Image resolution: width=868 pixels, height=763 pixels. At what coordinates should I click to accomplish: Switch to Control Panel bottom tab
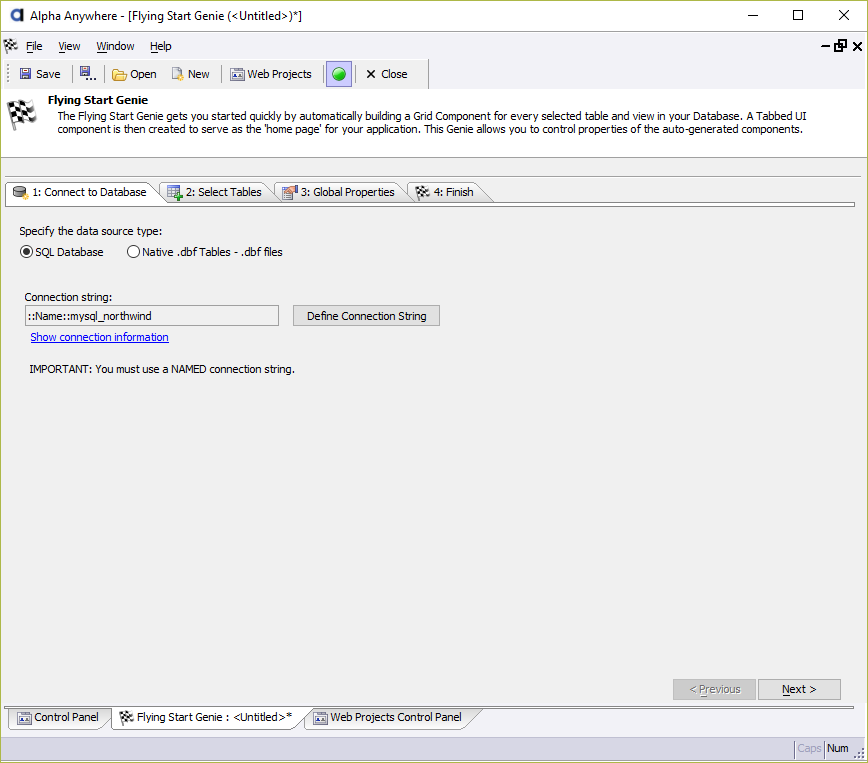coord(58,717)
